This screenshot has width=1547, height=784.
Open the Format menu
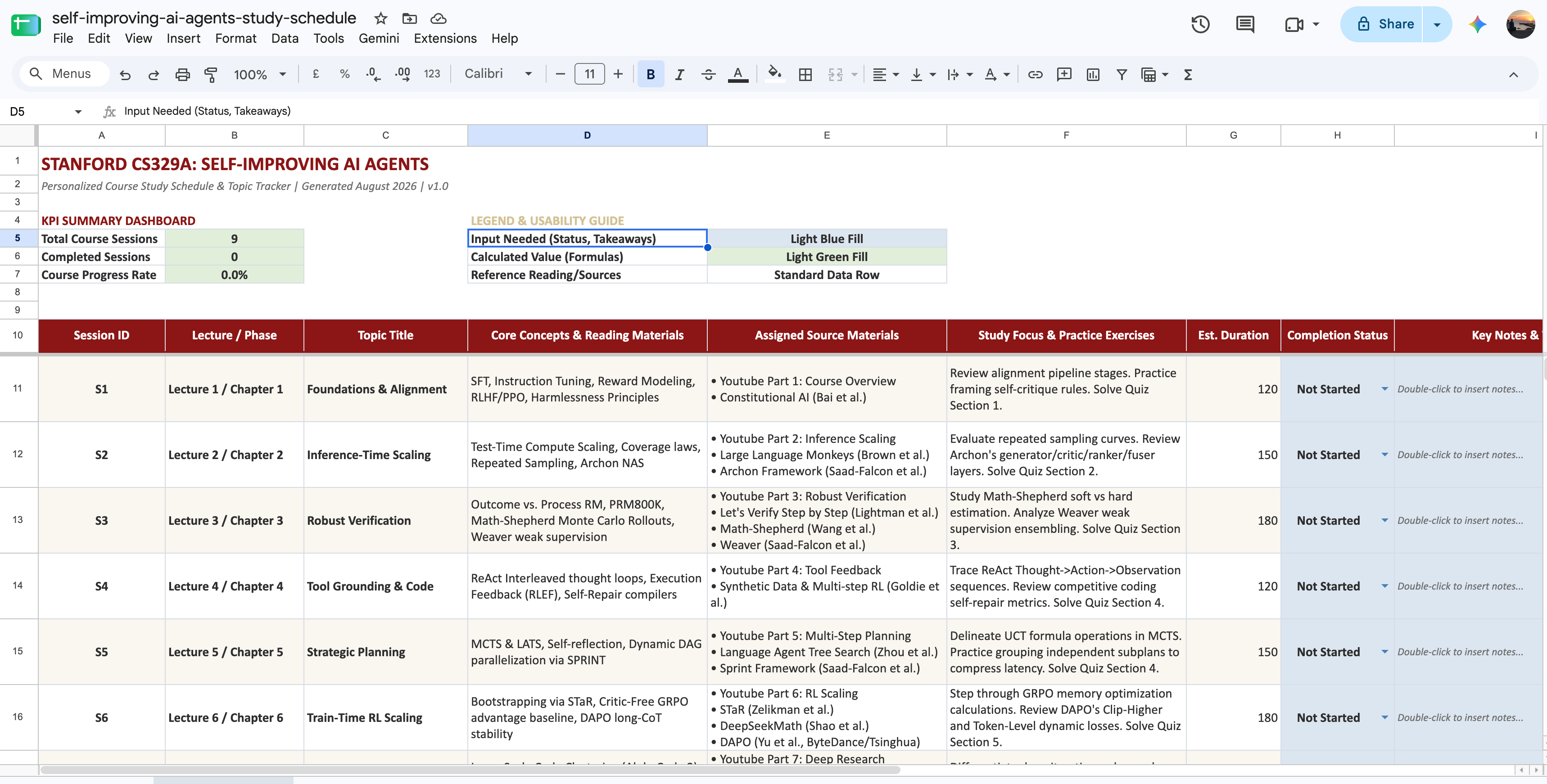(x=235, y=38)
